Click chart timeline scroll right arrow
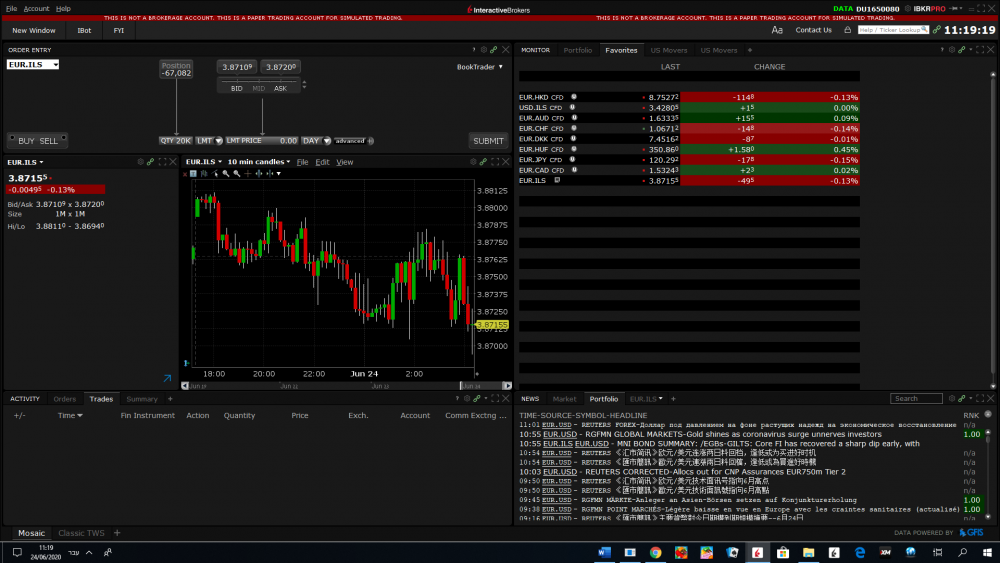Screen dimensions: 1000x563 click(507, 386)
